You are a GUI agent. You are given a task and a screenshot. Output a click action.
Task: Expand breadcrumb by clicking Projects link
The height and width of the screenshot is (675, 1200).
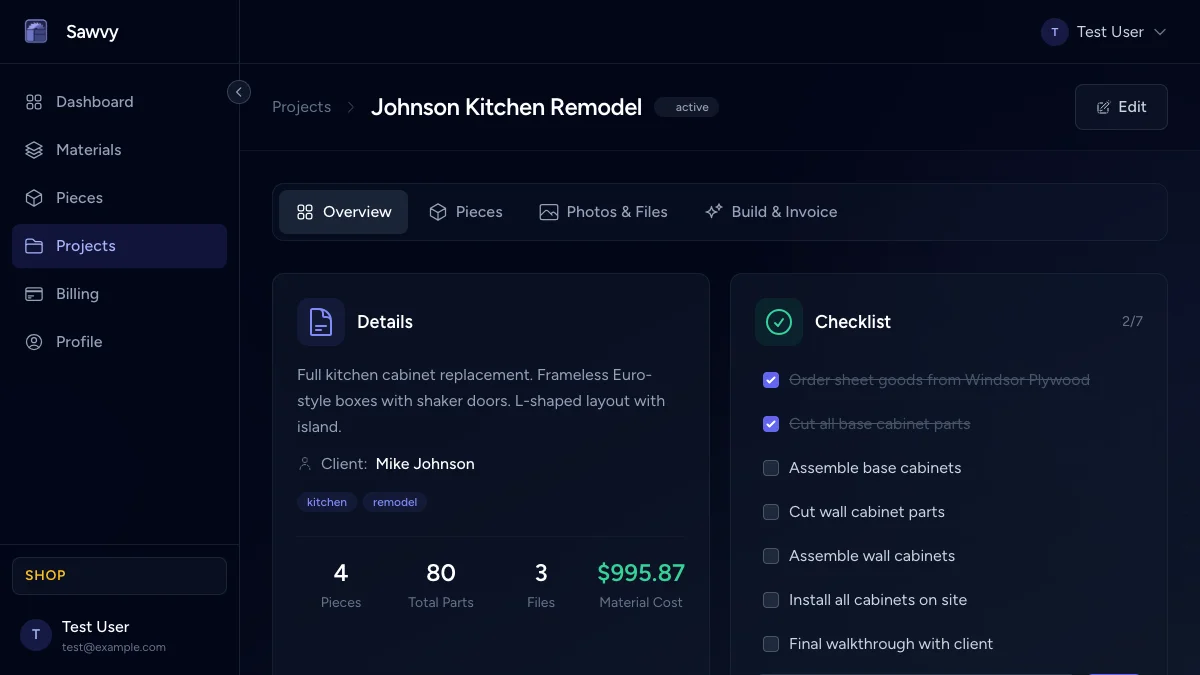302,106
